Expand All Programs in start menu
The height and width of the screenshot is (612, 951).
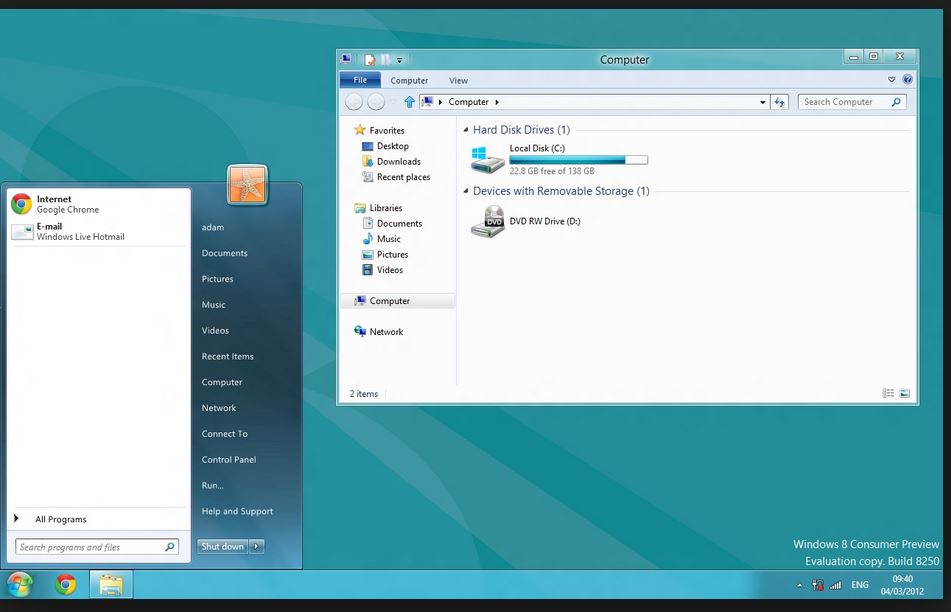click(x=97, y=519)
